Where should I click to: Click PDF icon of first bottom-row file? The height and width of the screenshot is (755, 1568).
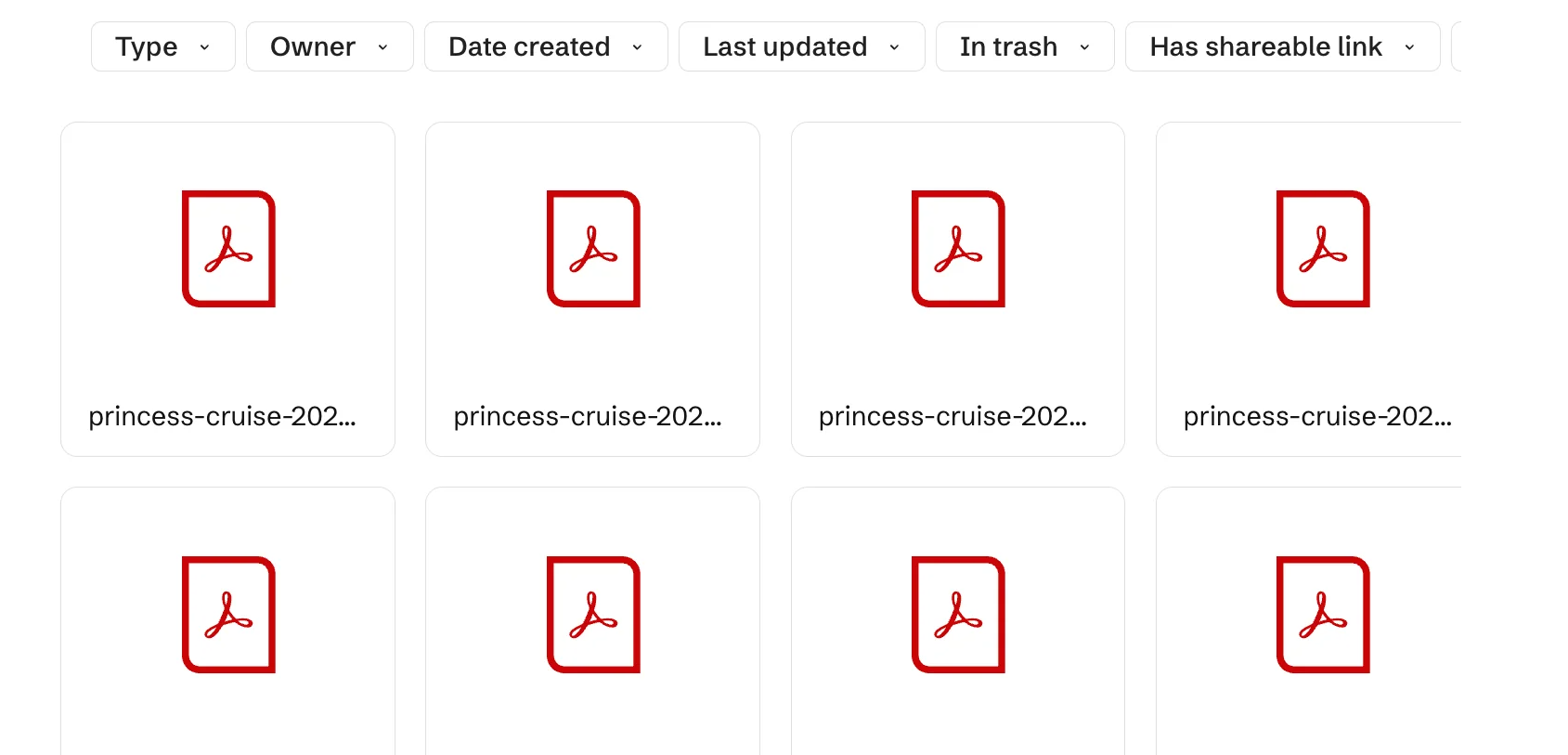point(228,615)
